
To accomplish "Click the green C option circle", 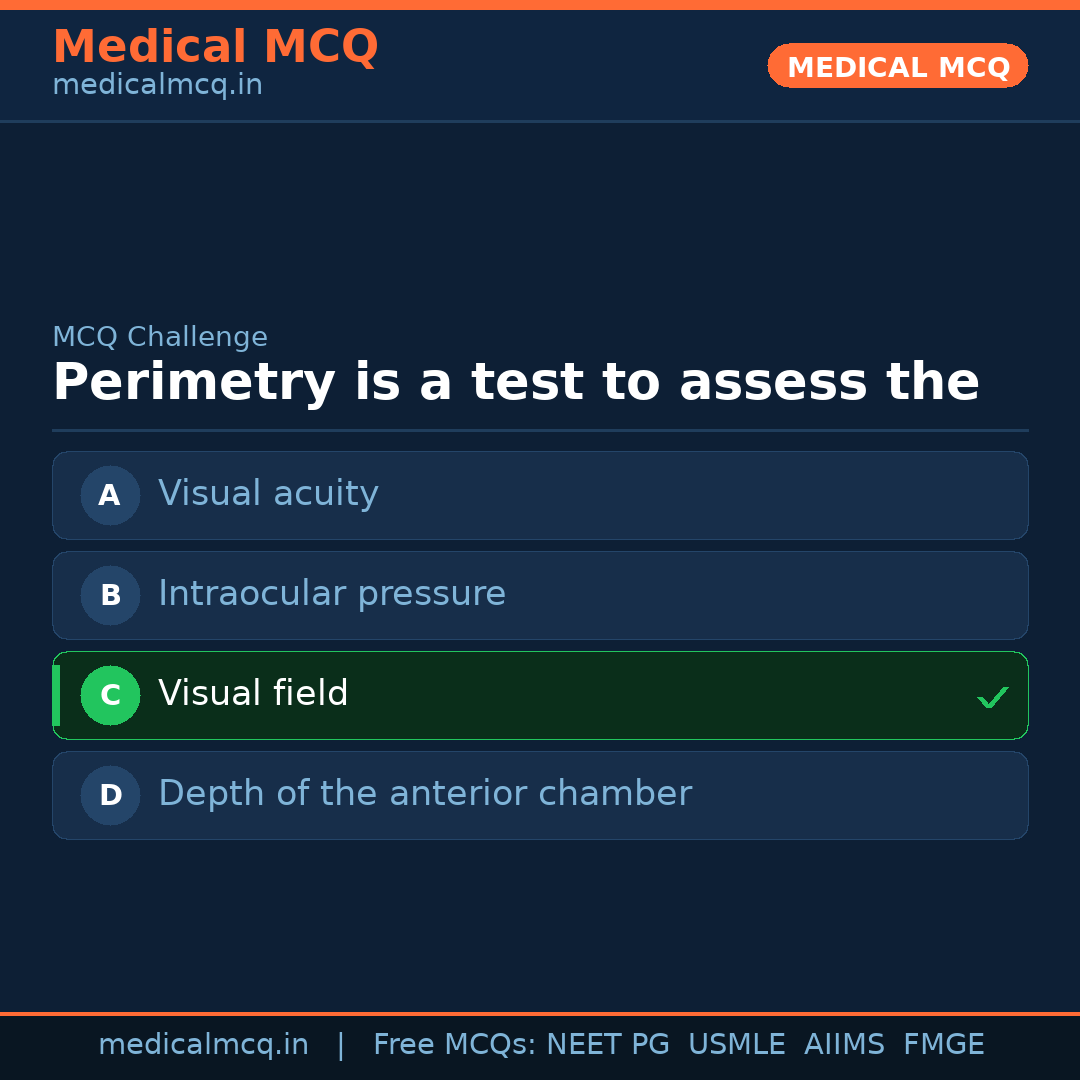I will pos(110,695).
